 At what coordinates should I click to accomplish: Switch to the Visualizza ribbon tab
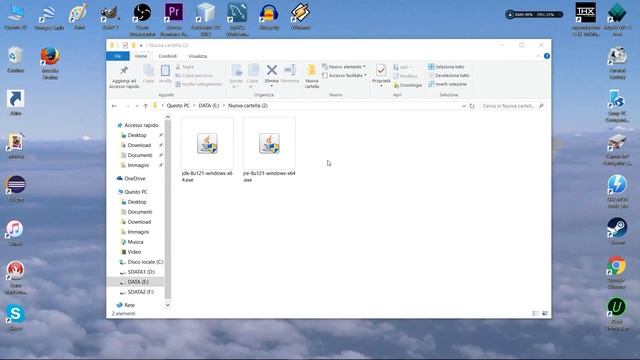click(198, 56)
